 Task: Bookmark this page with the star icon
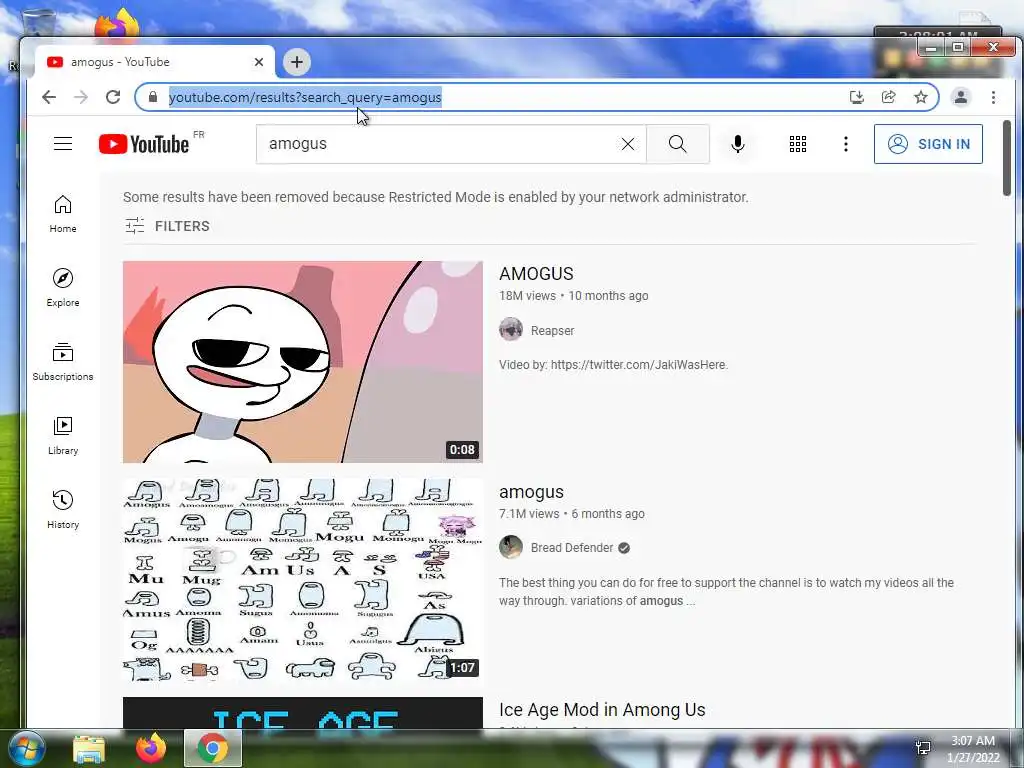coord(921,97)
